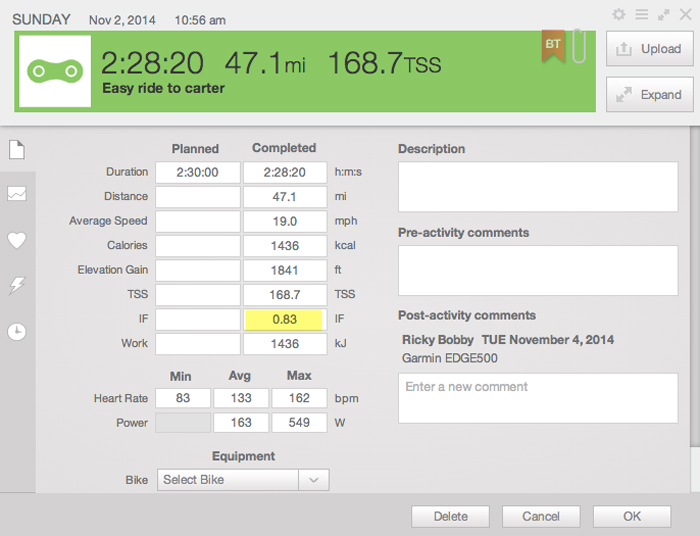
Task: Click the header distance 47.1 mi
Action: tap(265, 62)
